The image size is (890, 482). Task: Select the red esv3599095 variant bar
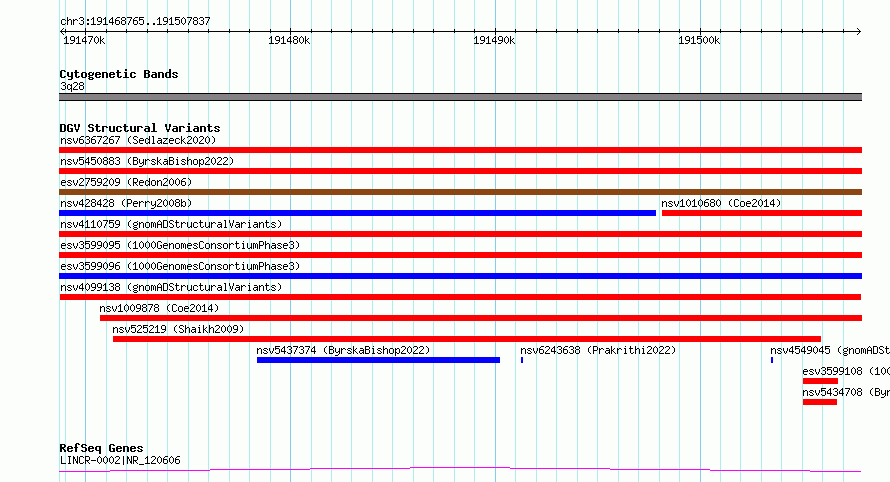(x=460, y=255)
